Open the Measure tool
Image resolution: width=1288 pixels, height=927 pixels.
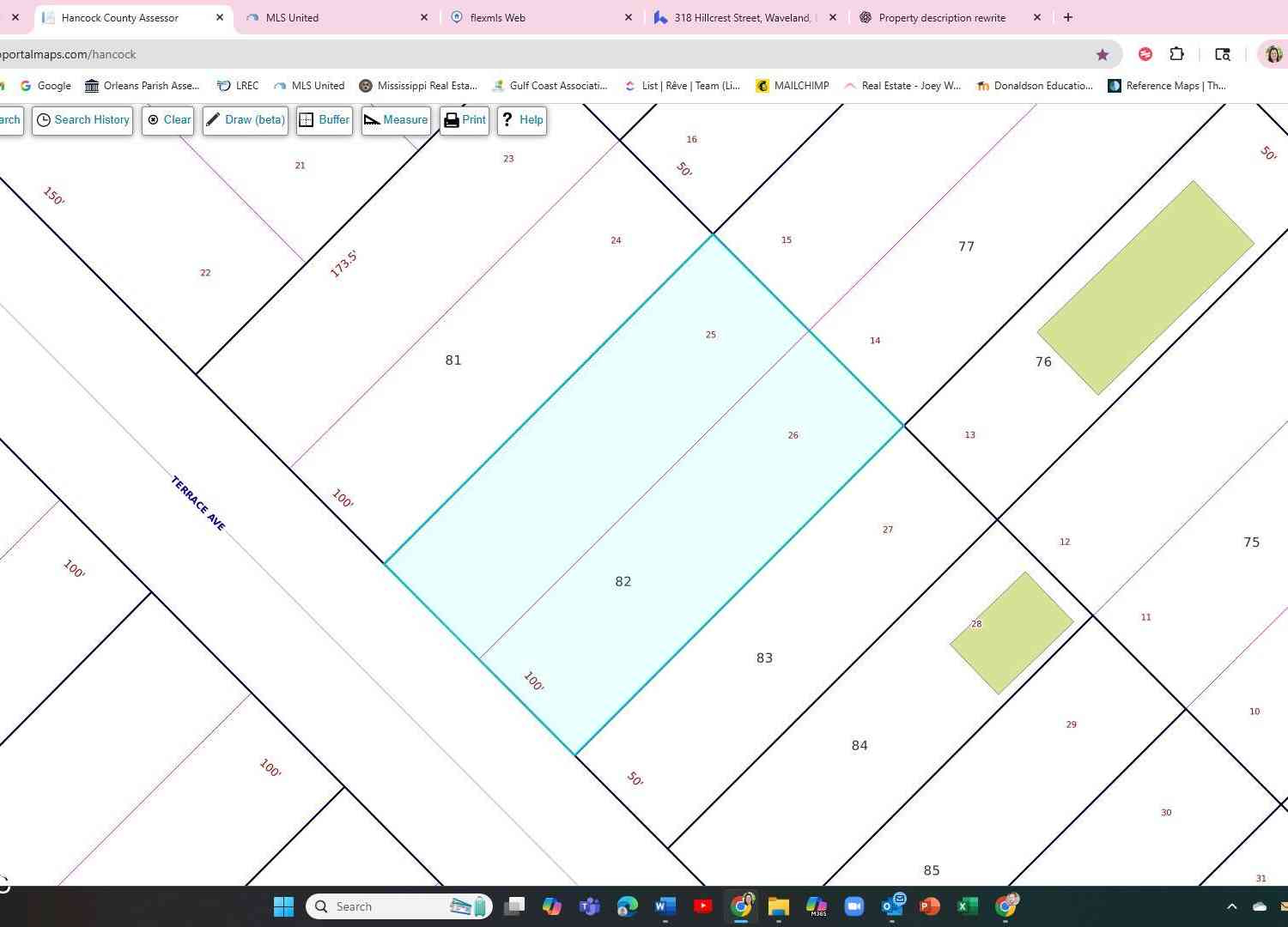tap(396, 120)
